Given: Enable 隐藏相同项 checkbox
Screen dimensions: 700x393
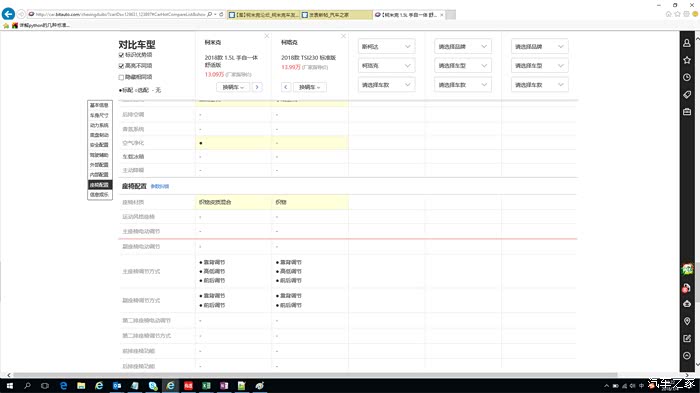Looking at the screenshot, I should (121, 77).
